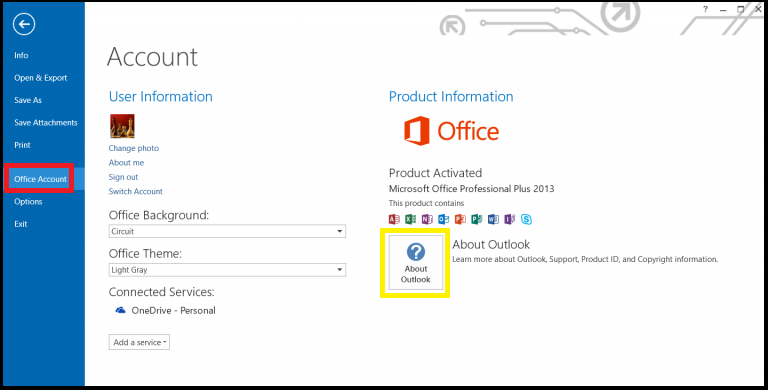The height and width of the screenshot is (390, 768).
Task: Click the Sign out link
Action: (x=123, y=177)
